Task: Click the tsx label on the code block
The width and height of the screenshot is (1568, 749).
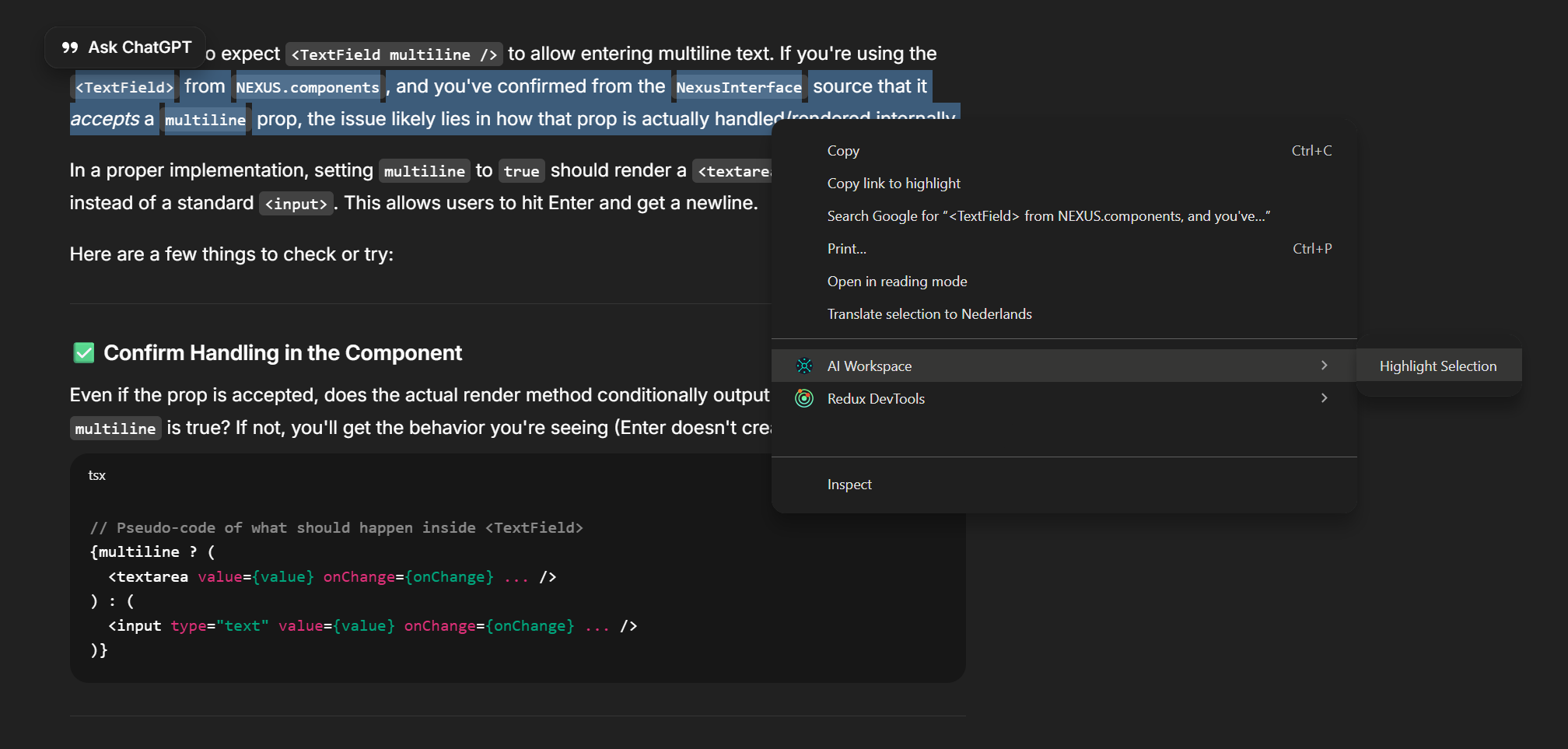Action: point(96,475)
